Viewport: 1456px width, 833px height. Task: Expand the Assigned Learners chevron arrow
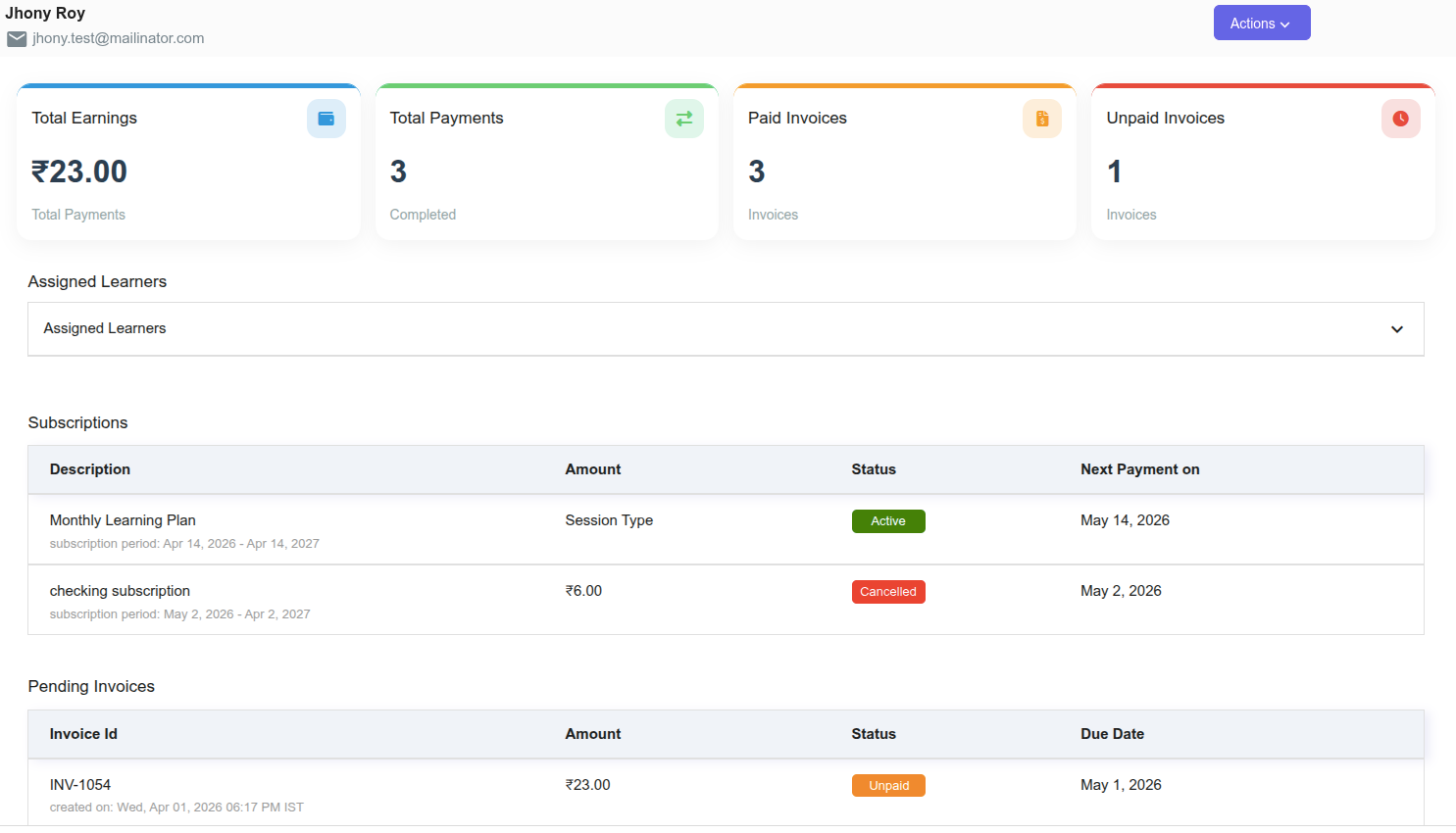coord(1397,329)
